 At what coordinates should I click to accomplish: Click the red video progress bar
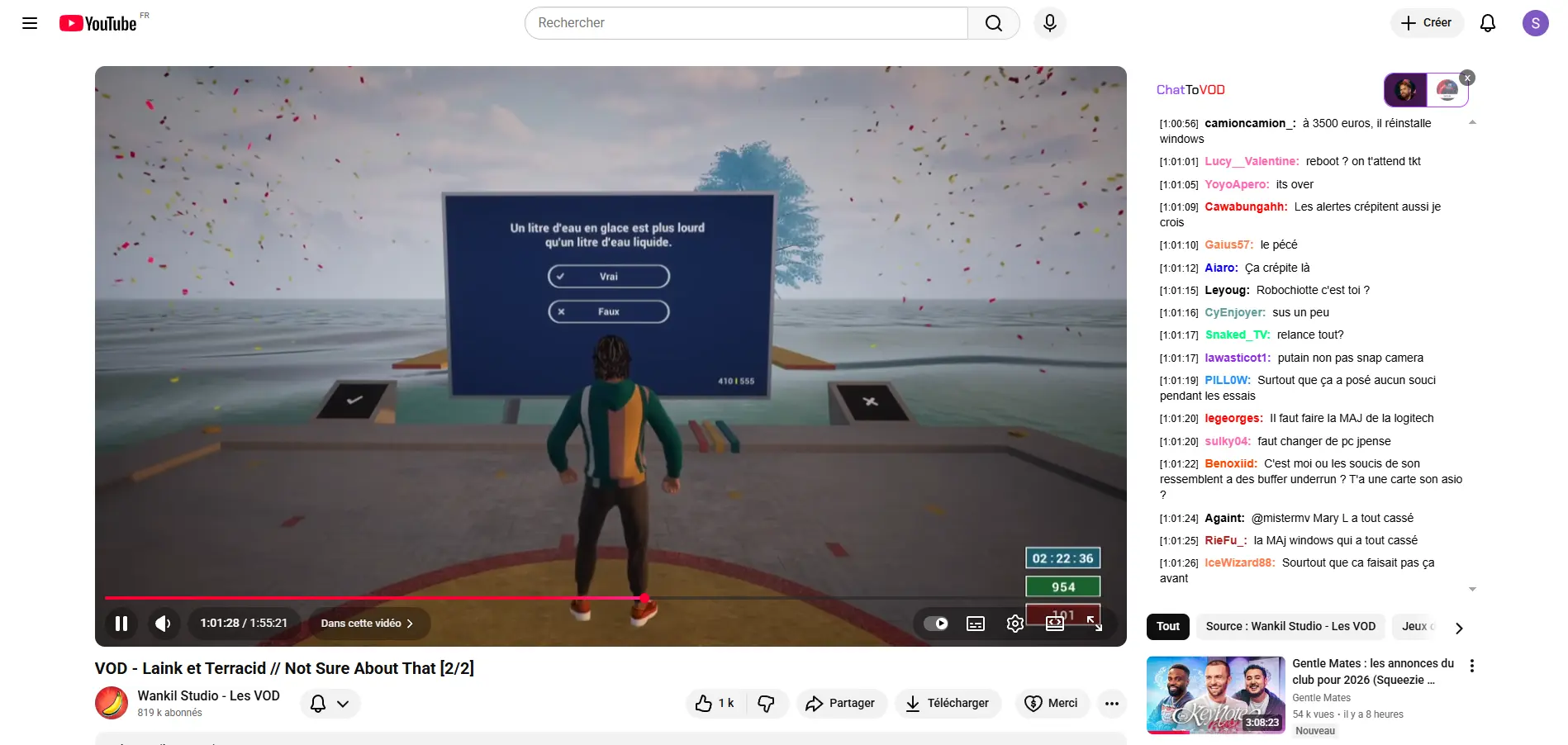click(372, 598)
